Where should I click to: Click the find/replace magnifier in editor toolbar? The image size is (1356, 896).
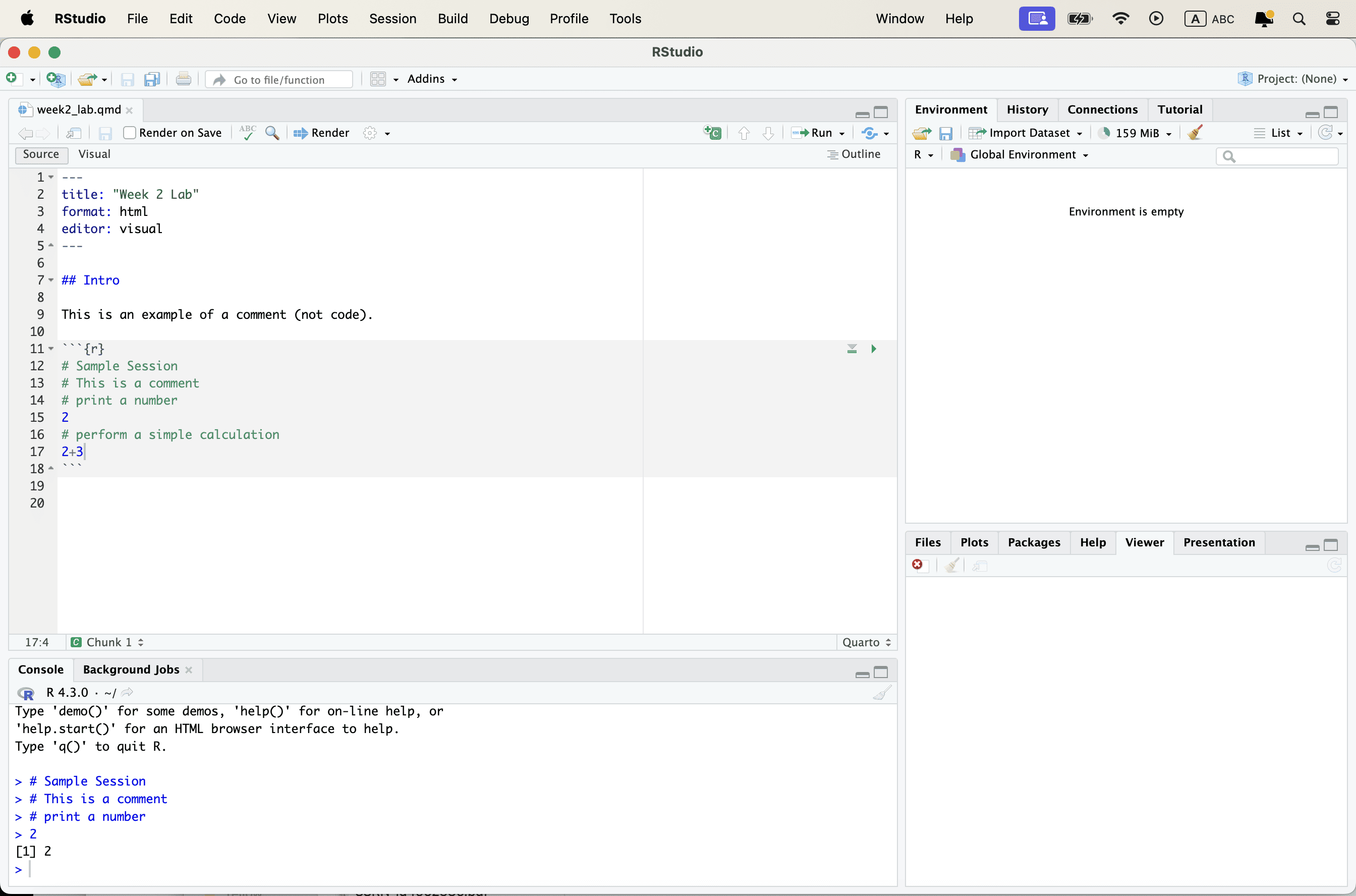click(x=272, y=133)
